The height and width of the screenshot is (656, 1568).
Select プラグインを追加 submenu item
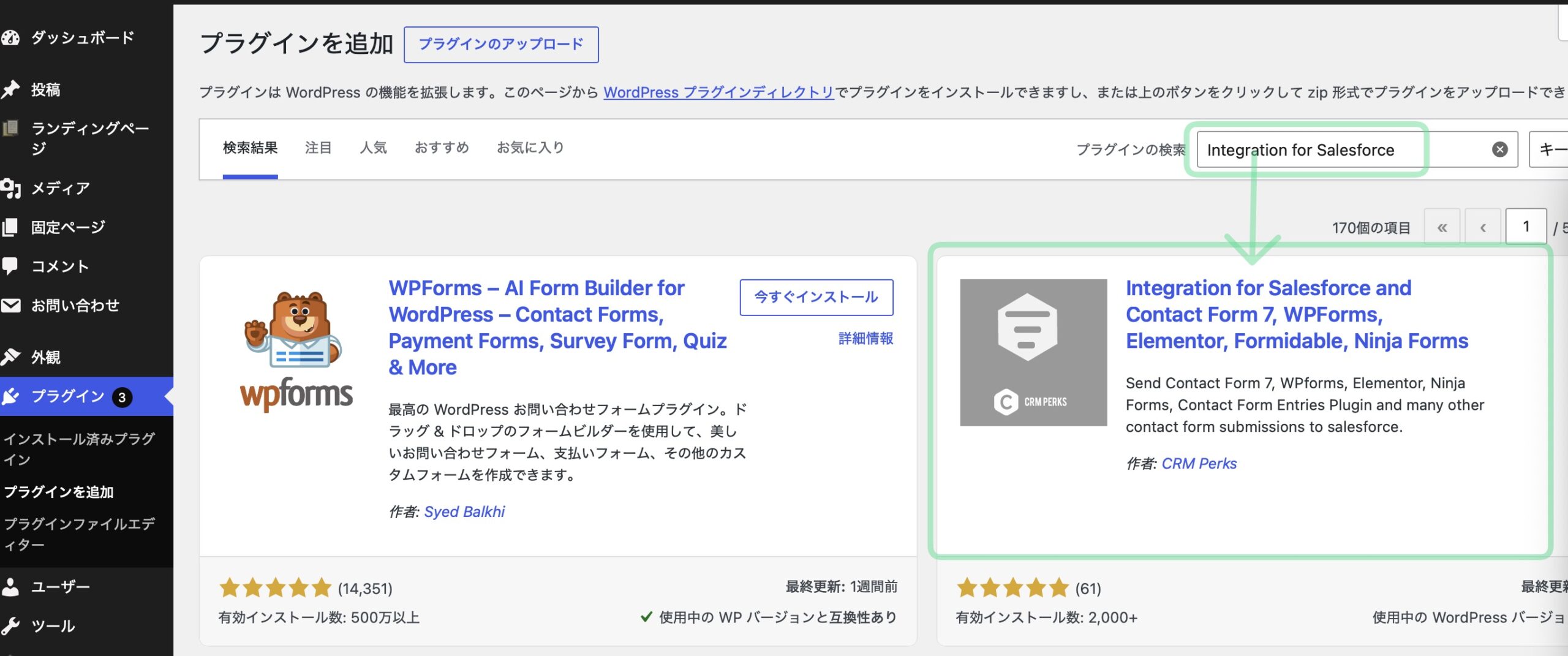point(59,492)
